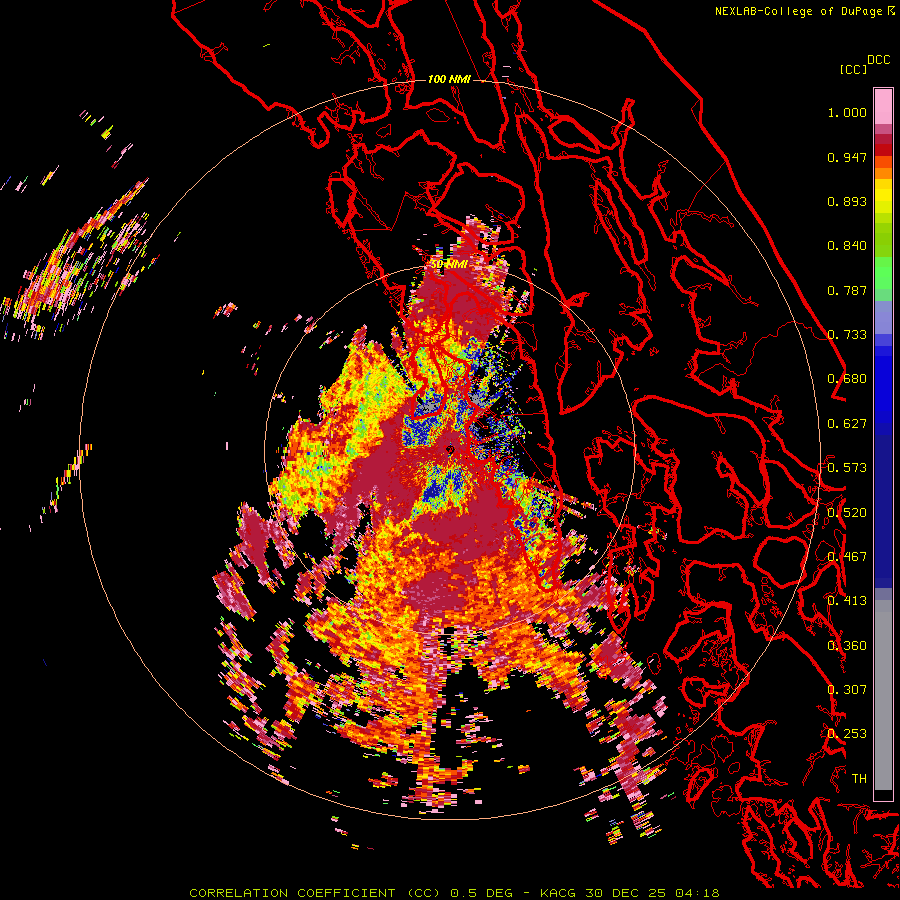Click the [CC] units label
The width and height of the screenshot is (900, 900).
click(x=853, y=69)
